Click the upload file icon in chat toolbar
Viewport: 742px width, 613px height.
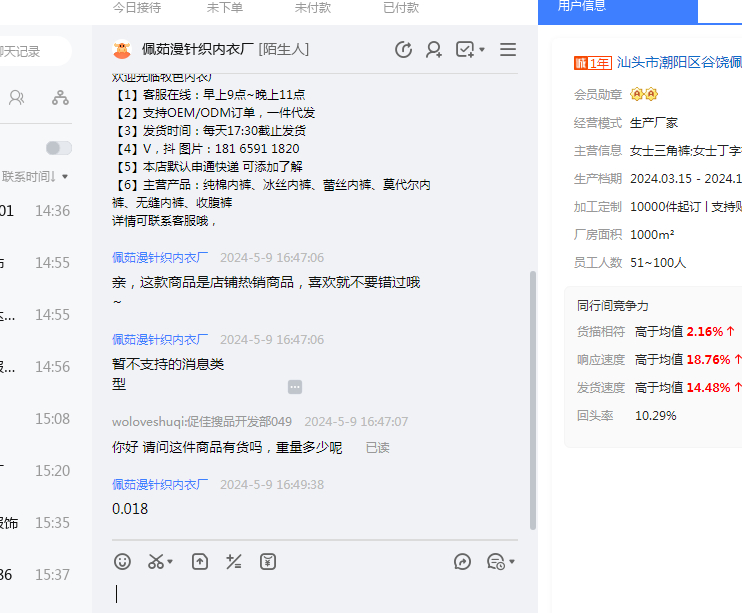pos(200,561)
